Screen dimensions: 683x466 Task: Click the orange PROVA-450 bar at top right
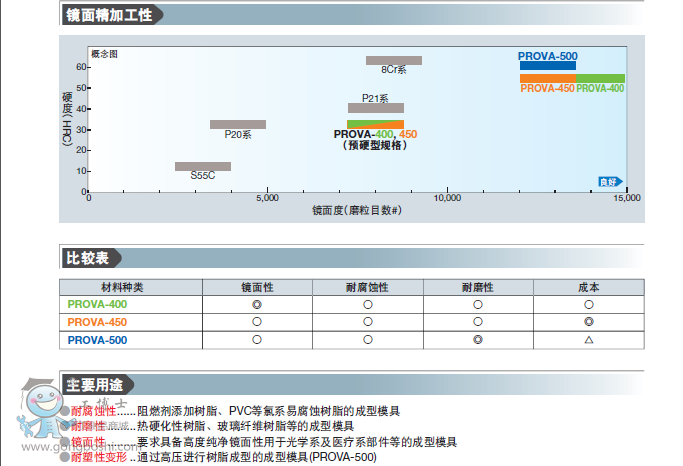[x=548, y=78]
